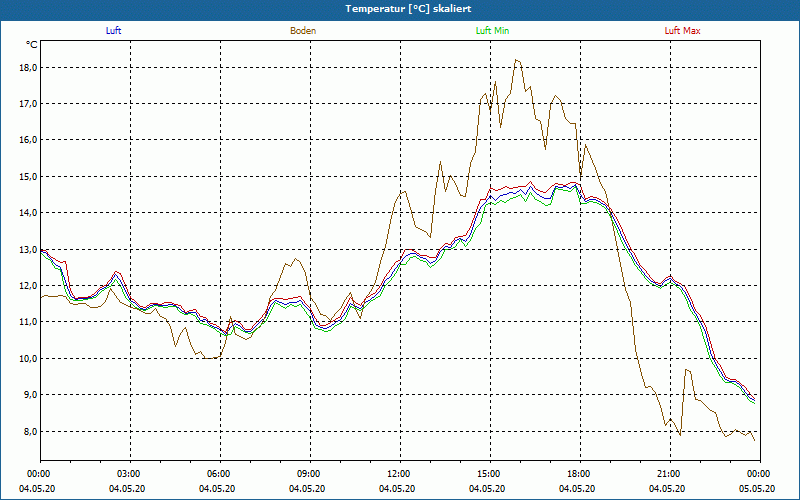The width and height of the screenshot is (800, 500).
Task: Click the 16,0 y-axis value
Action: (x=28, y=140)
